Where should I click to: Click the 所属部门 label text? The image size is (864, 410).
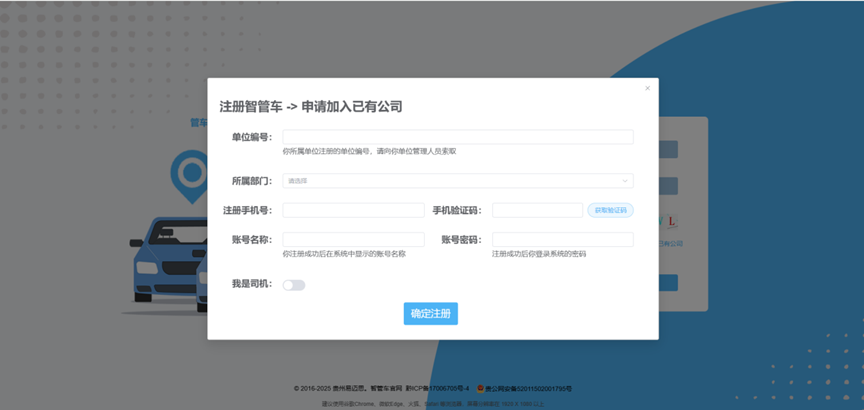(x=252, y=181)
